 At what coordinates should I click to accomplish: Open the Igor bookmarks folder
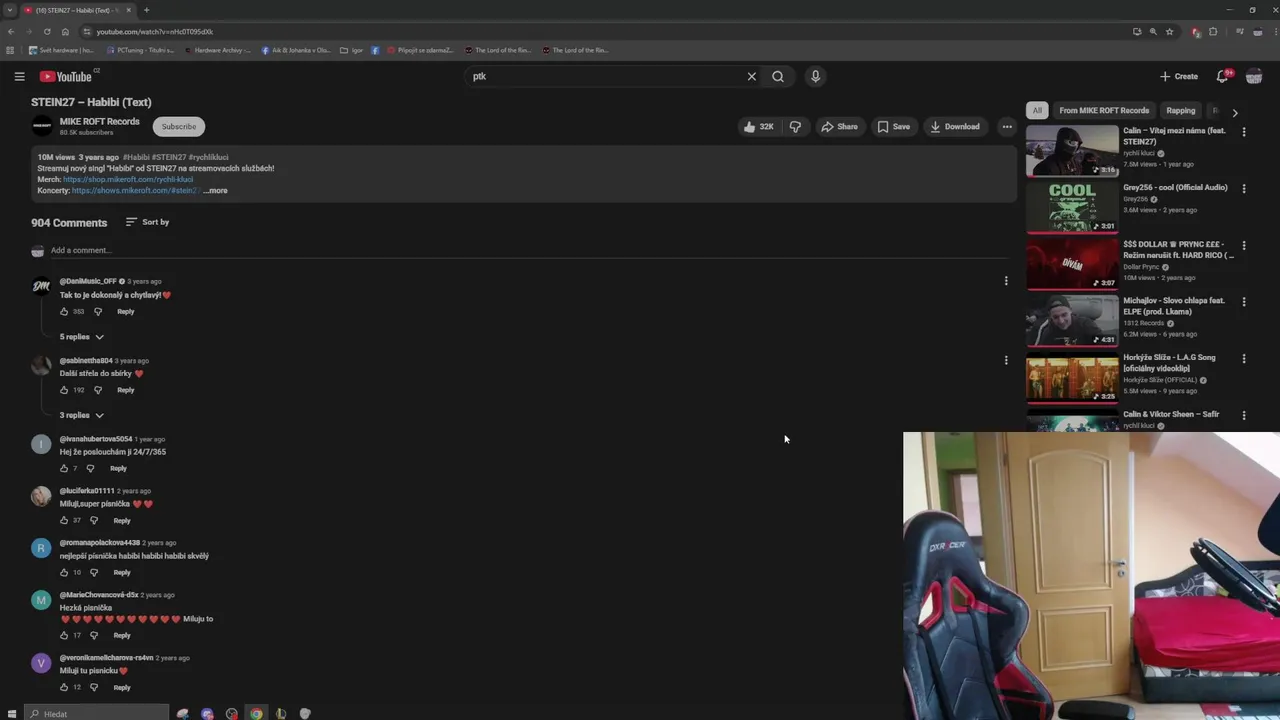(351, 50)
